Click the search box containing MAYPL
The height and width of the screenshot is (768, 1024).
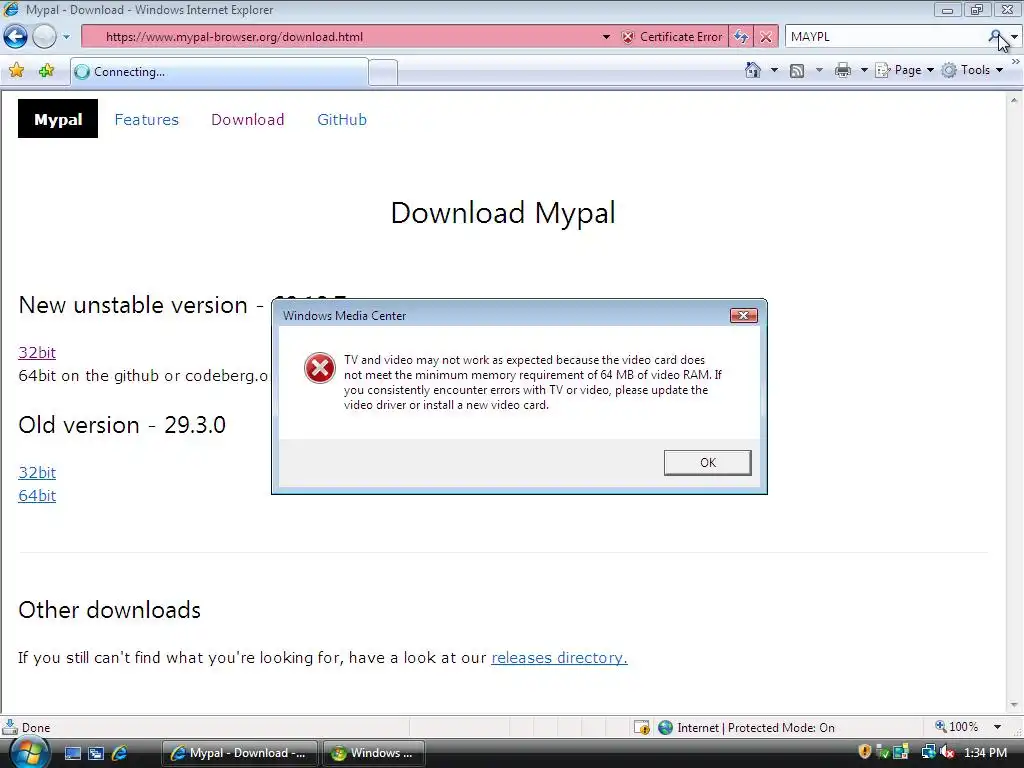(x=885, y=37)
